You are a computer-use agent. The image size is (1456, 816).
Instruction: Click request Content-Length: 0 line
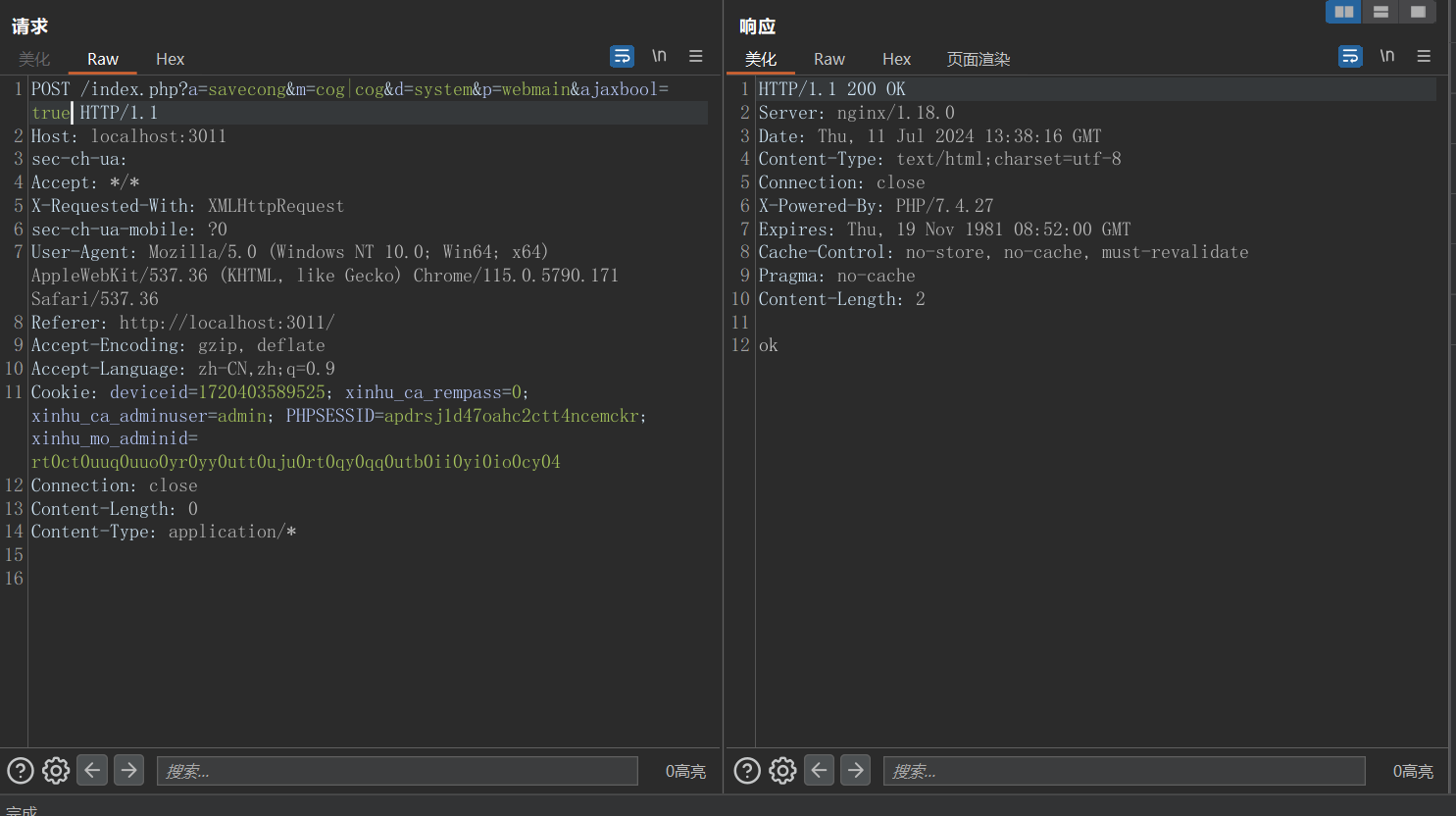click(x=114, y=509)
